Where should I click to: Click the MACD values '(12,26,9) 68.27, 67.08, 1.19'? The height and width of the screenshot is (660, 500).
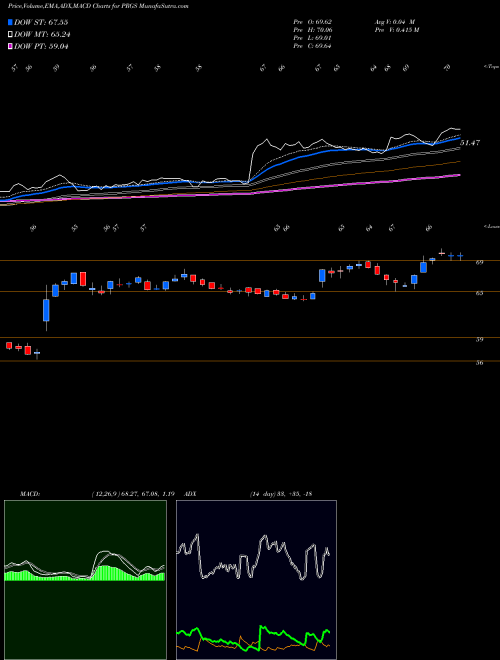(x=133, y=494)
